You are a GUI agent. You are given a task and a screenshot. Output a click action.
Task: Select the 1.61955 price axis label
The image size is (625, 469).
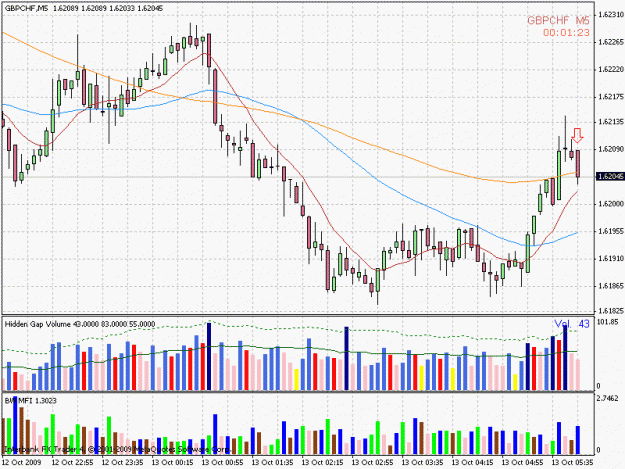(x=611, y=231)
